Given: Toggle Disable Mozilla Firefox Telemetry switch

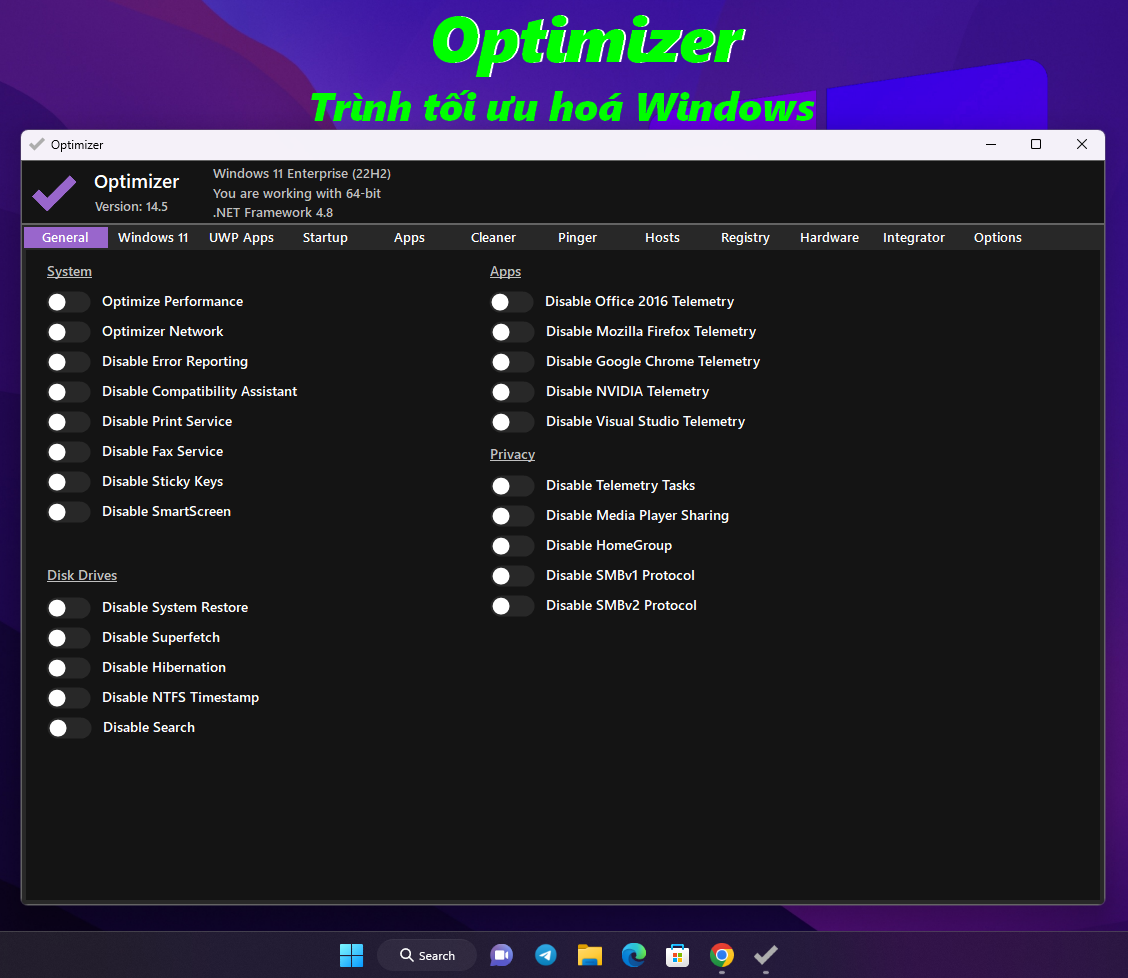Looking at the screenshot, I should click(x=512, y=332).
